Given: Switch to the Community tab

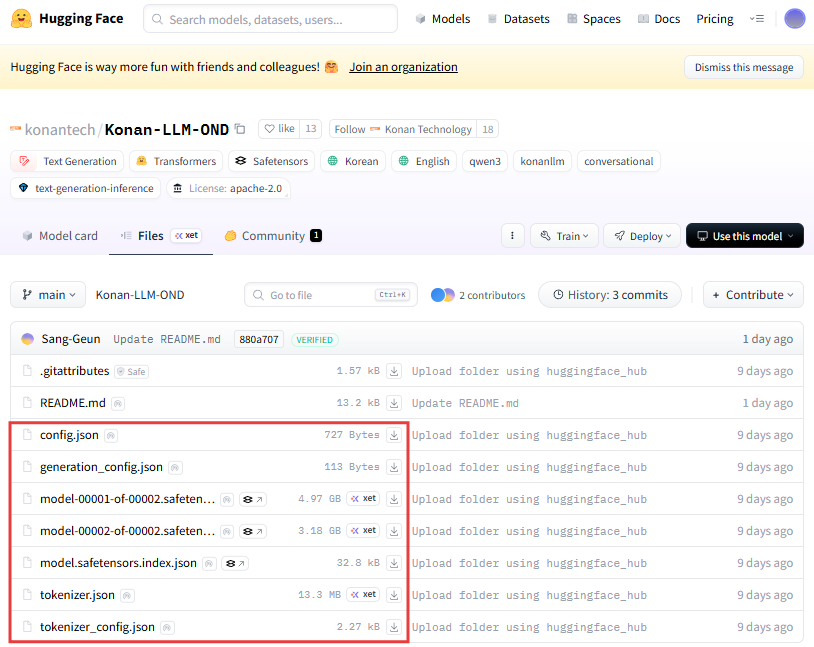Looking at the screenshot, I should click(273, 236).
